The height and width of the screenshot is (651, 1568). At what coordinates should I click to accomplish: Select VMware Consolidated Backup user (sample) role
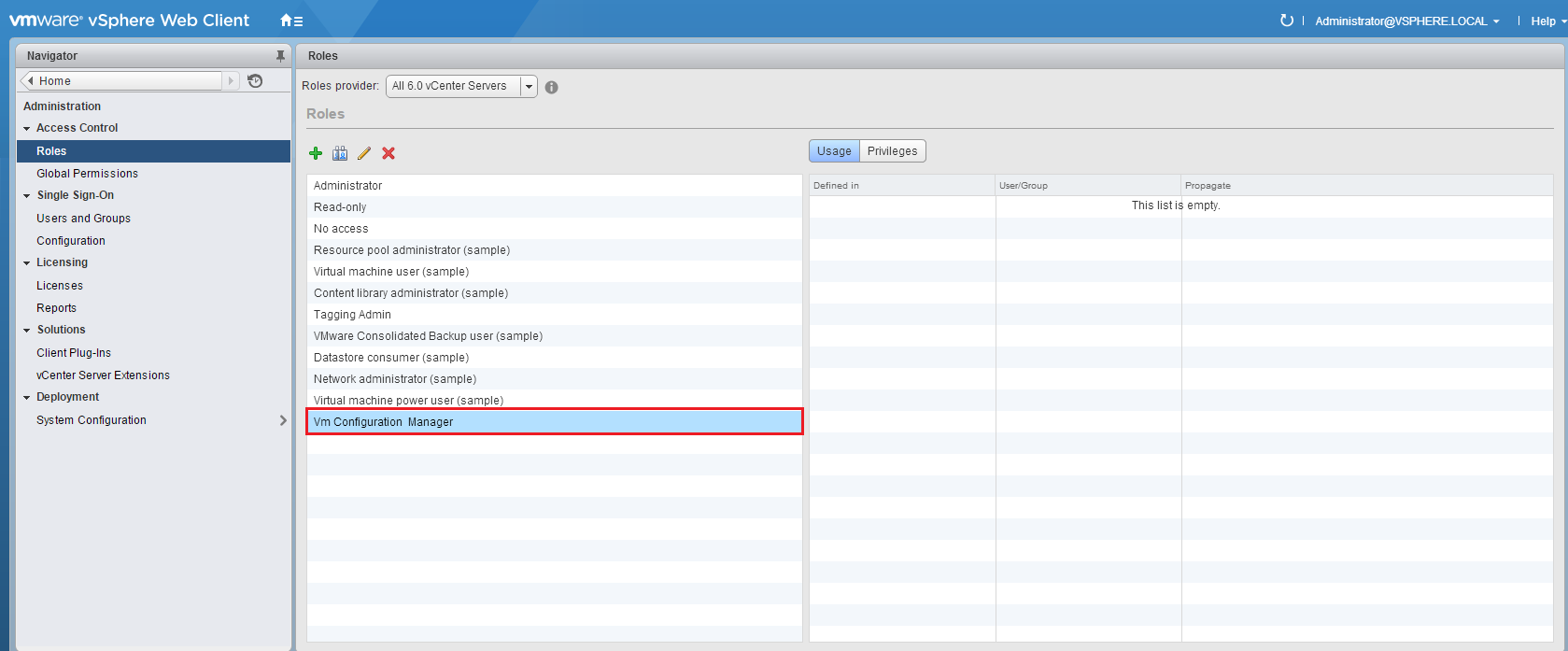point(555,336)
